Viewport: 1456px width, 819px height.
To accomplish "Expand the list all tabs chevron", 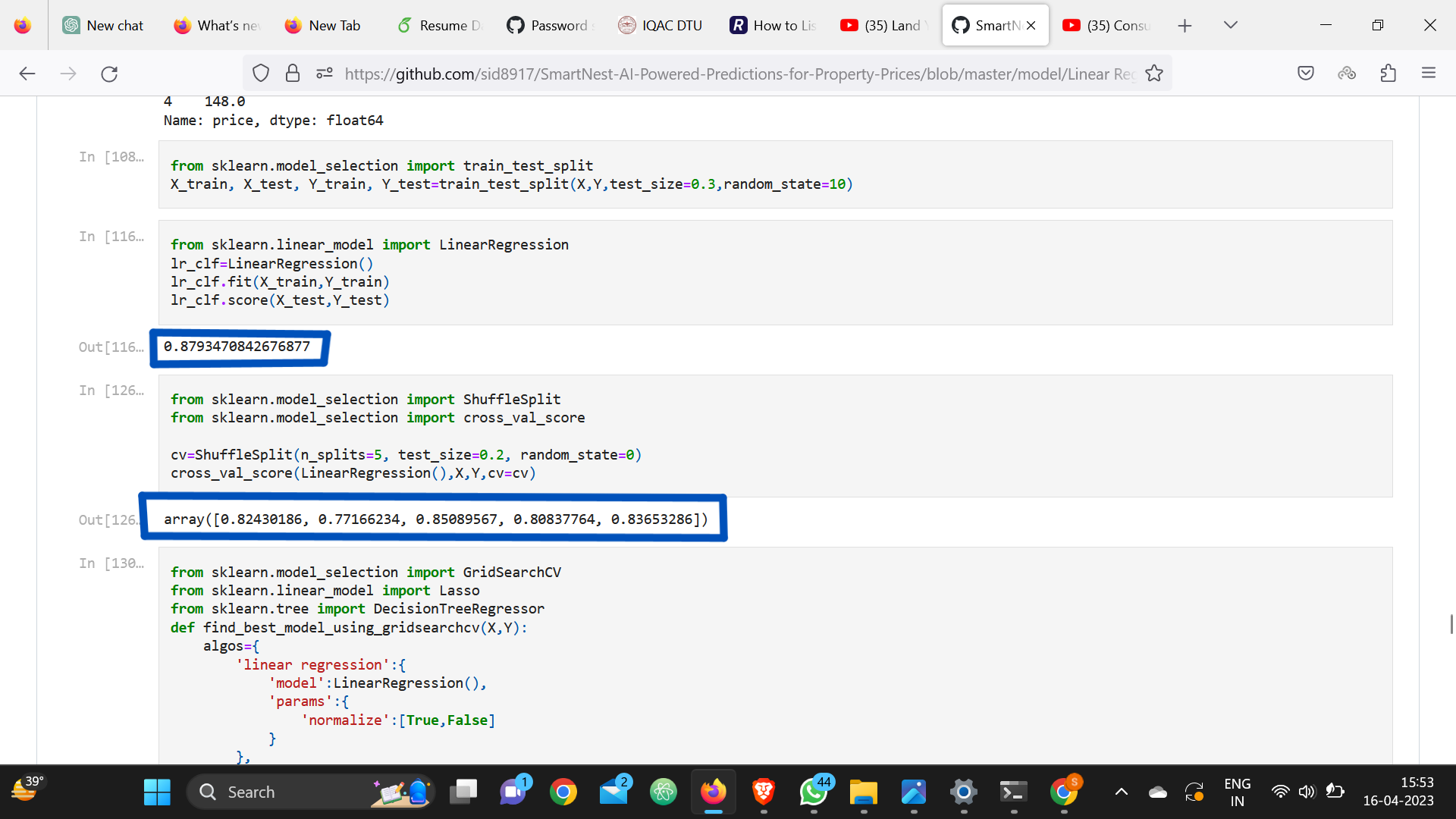I will point(1231,25).
